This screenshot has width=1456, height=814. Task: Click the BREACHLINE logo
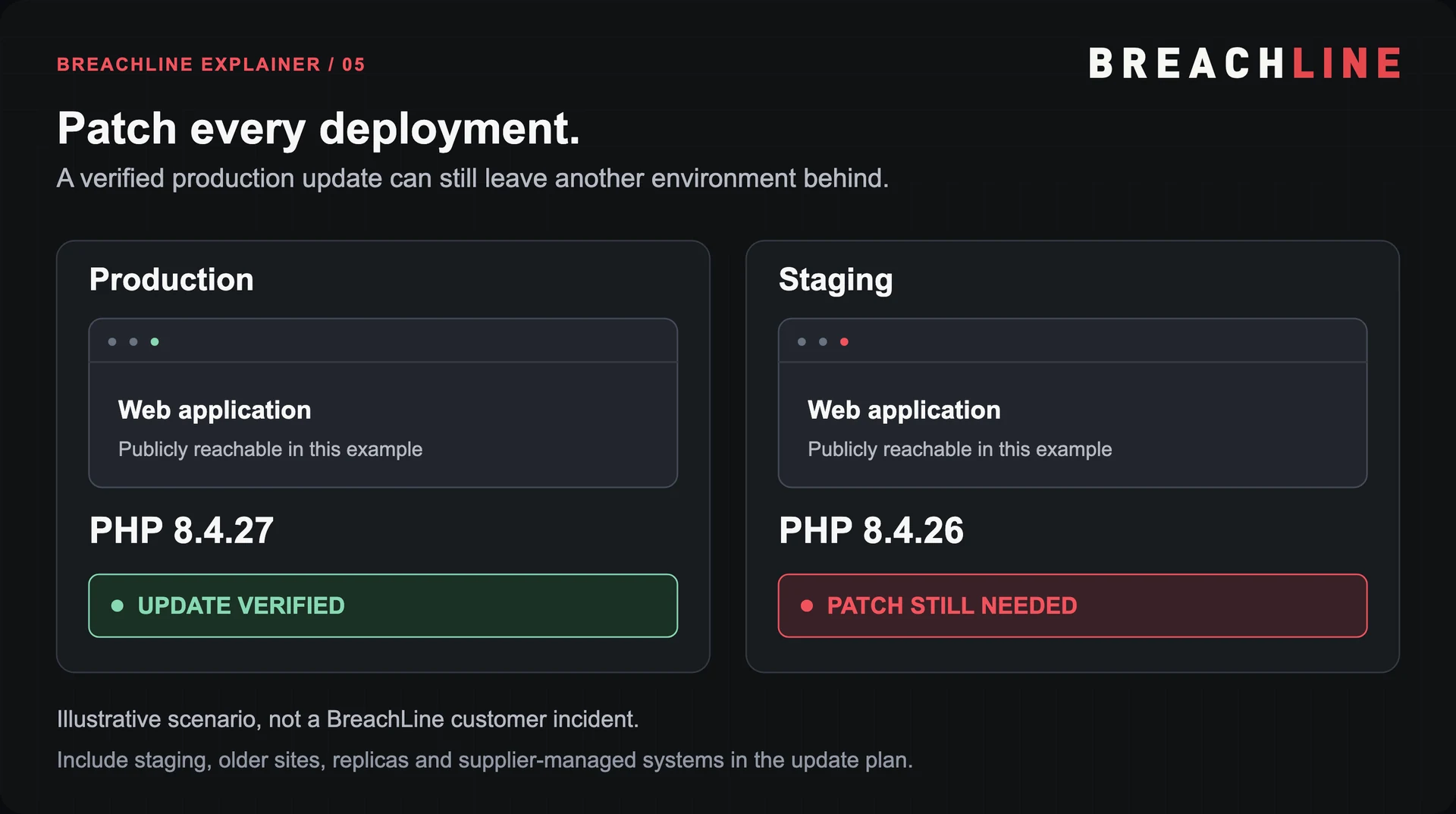1244,63
